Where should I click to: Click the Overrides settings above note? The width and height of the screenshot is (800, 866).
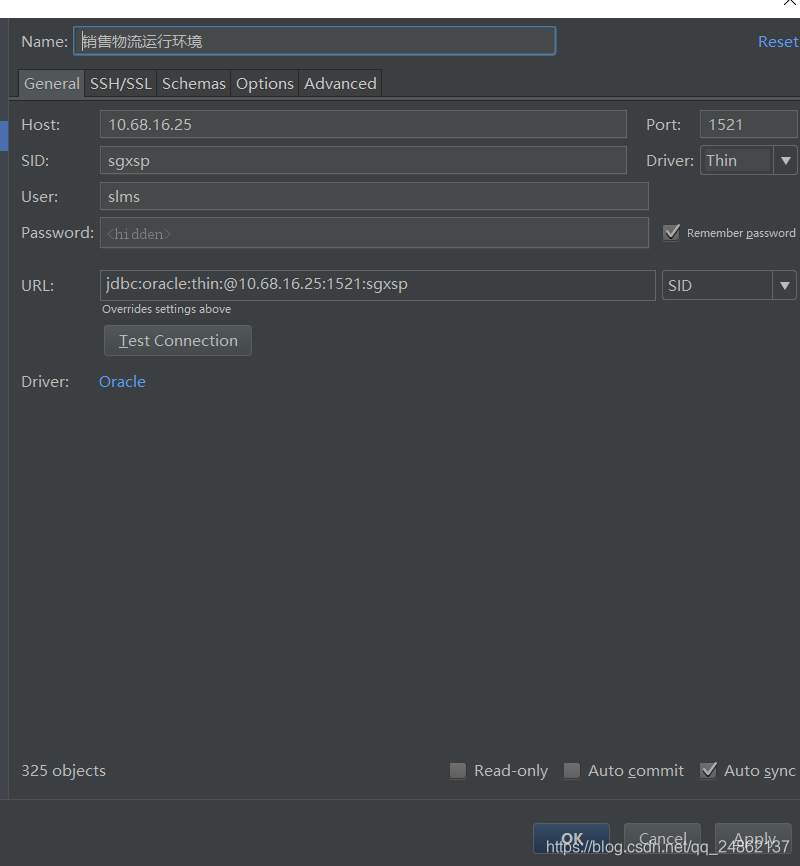pos(166,309)
